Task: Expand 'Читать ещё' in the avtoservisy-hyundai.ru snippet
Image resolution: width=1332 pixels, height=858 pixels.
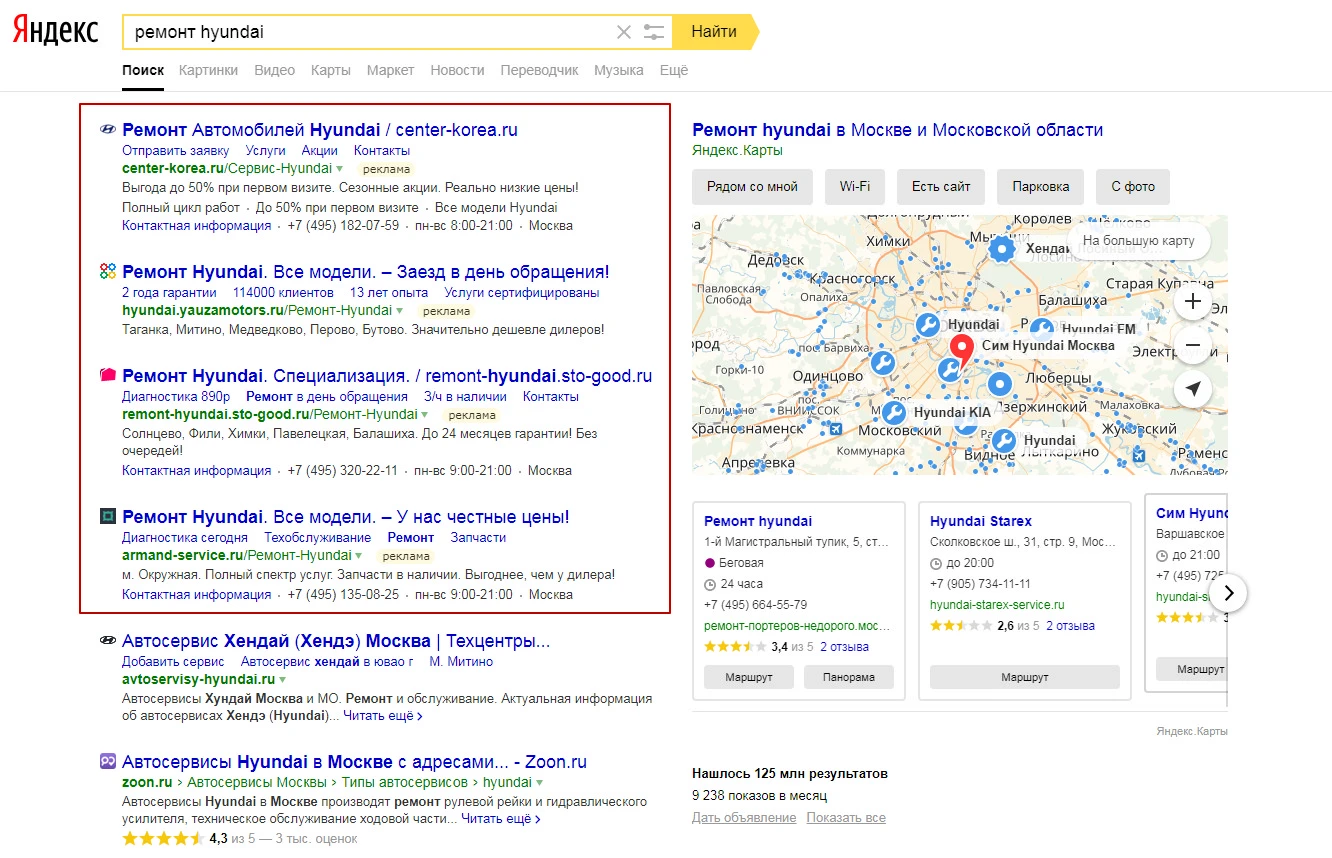Action: 382,716
